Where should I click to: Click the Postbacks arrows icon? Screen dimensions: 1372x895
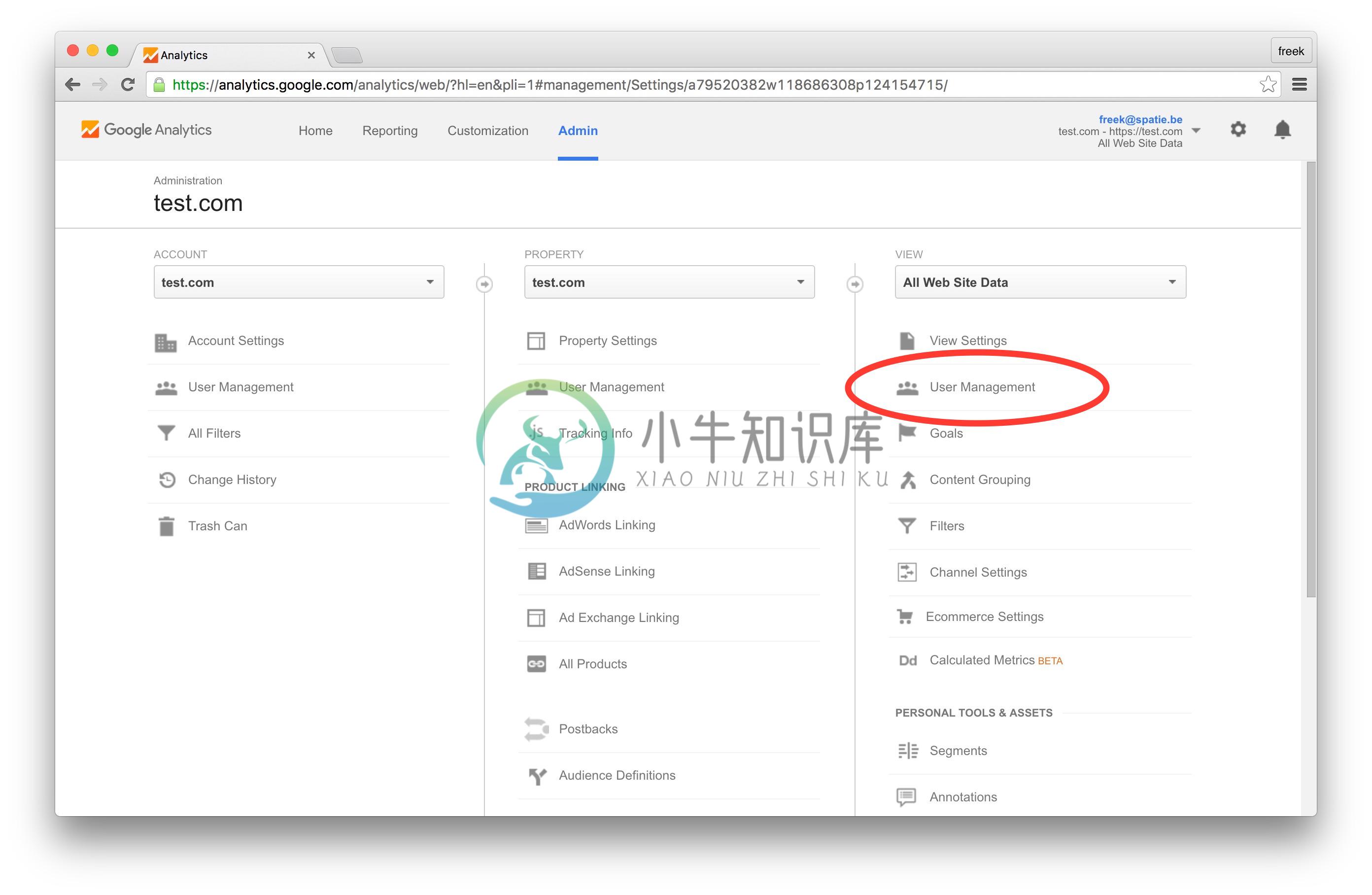pyautogui.click(x=536, y=729)
